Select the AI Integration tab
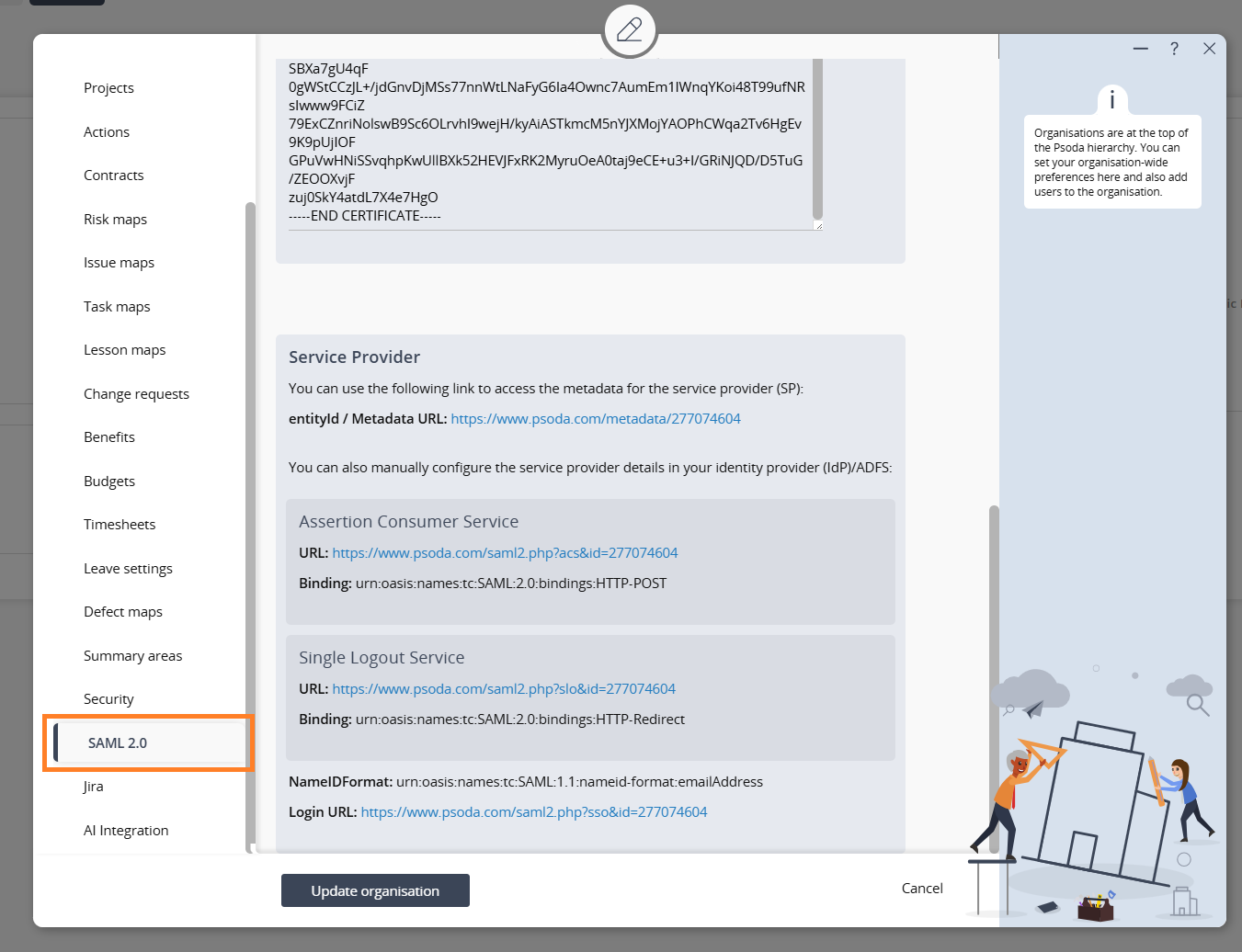Screen dimensions: 1242x952 pos(126,831)
